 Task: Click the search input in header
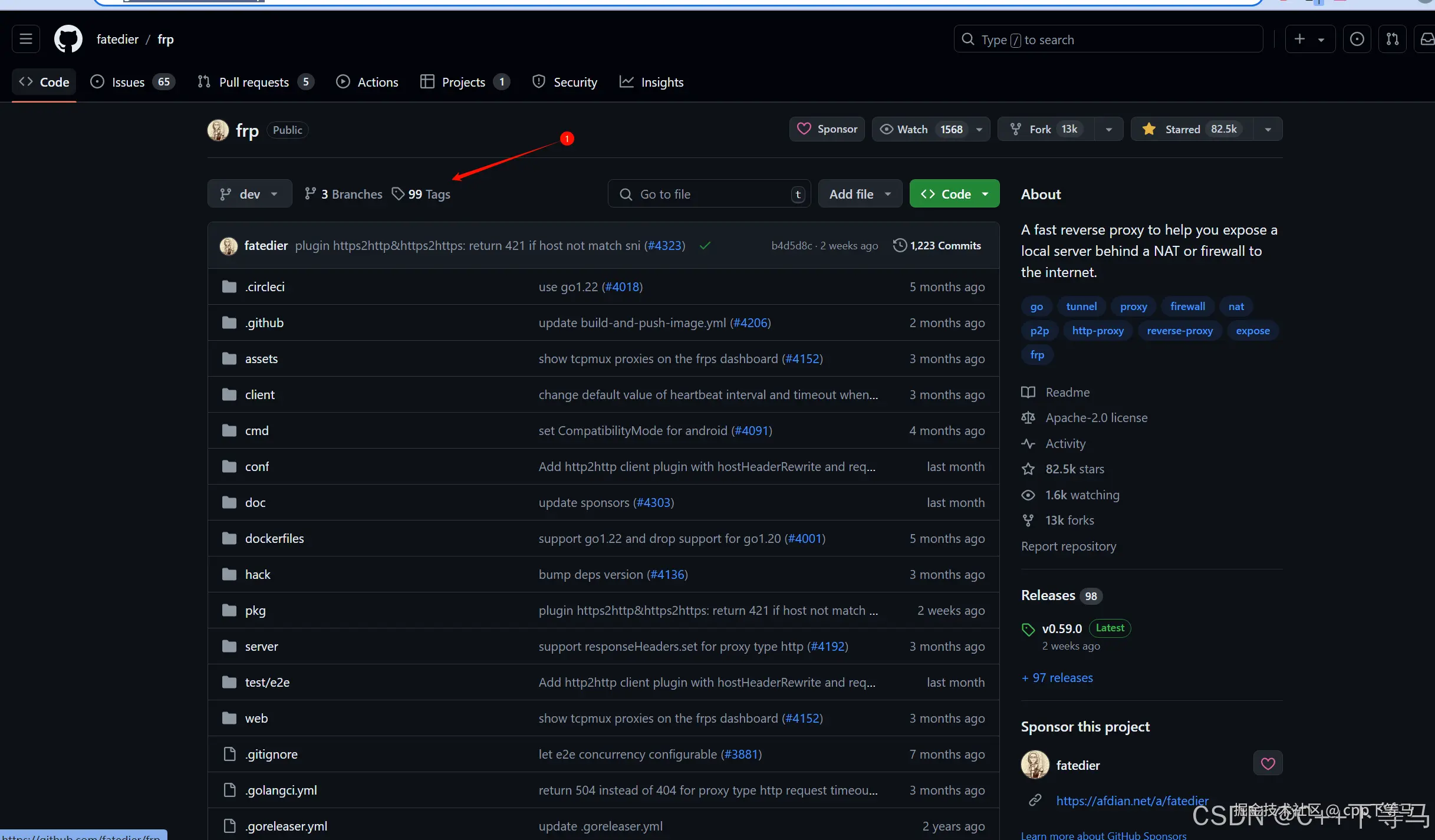click(1108, 39)
